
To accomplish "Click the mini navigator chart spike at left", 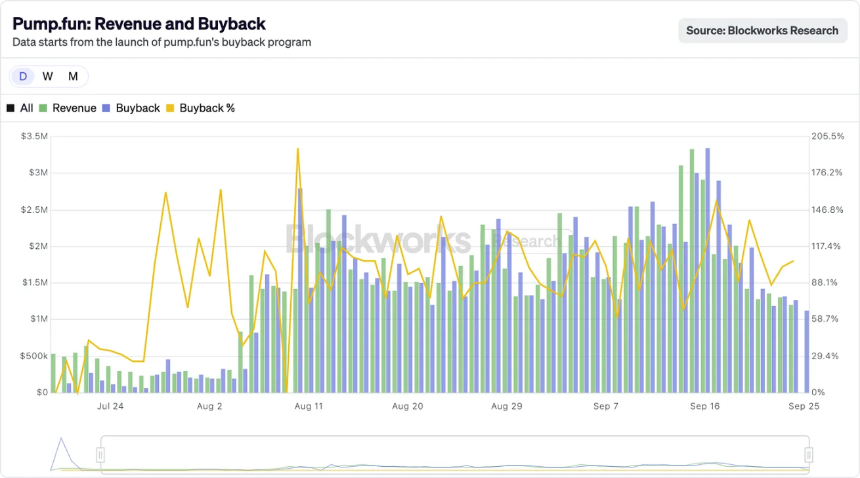I will tap(60, 445).
